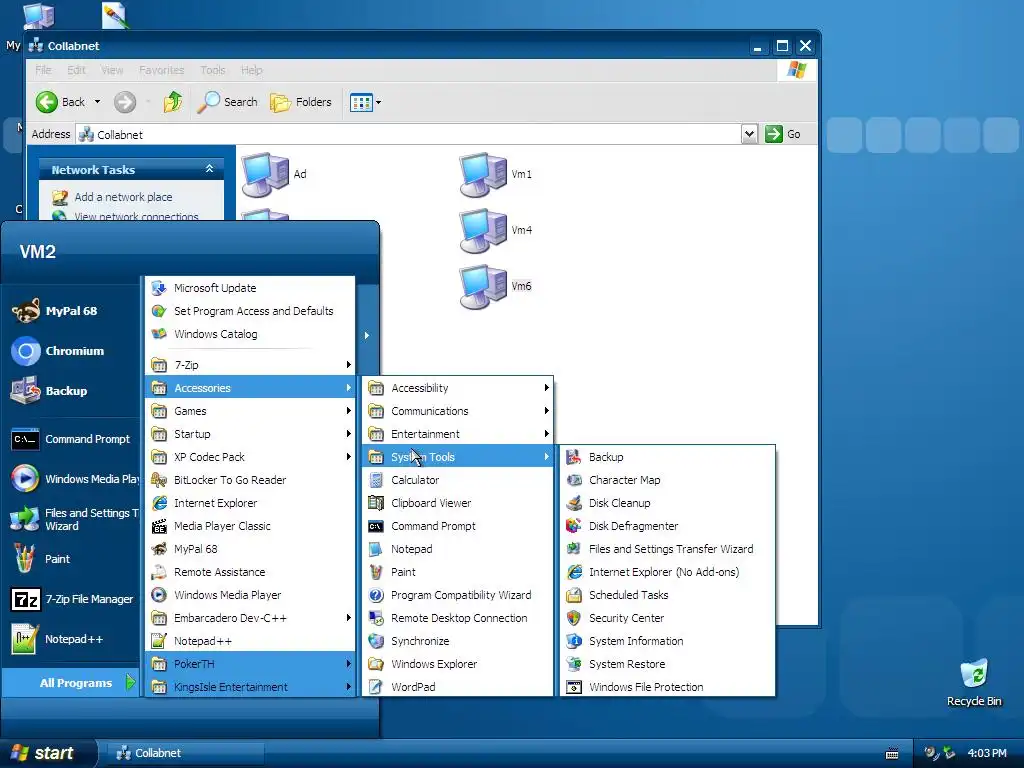Launch System Restore
This screenshot has width=1024, height=768.
coord(667,664)
